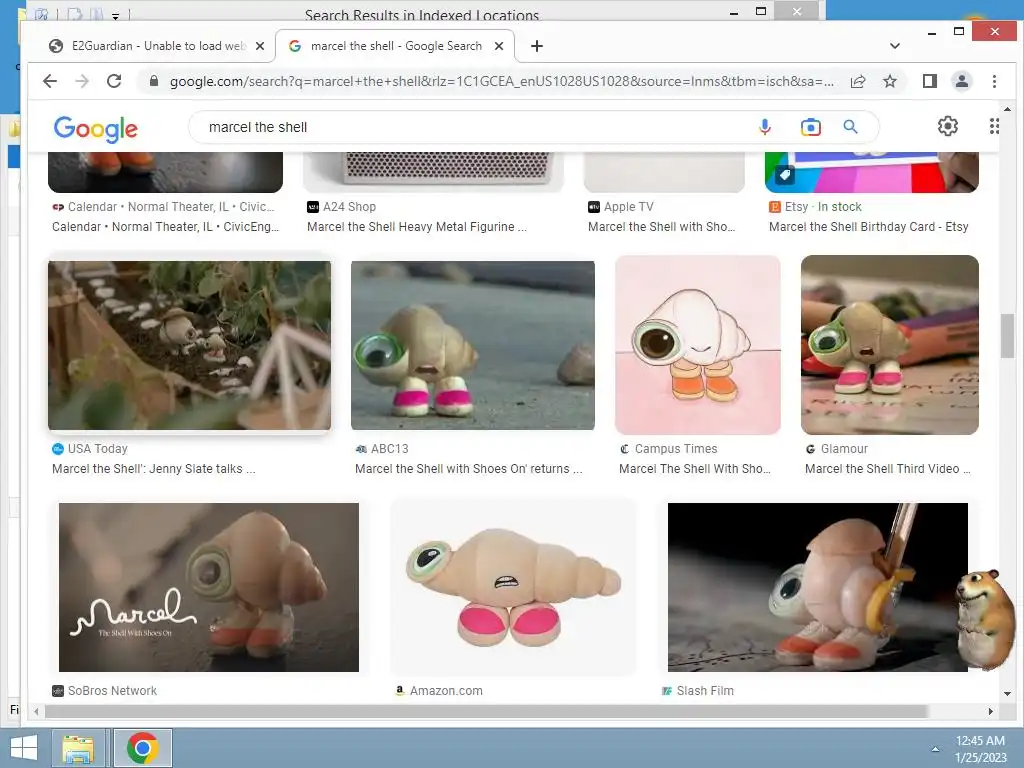Click the Amazon.com source label

click(x=446, y=690)
